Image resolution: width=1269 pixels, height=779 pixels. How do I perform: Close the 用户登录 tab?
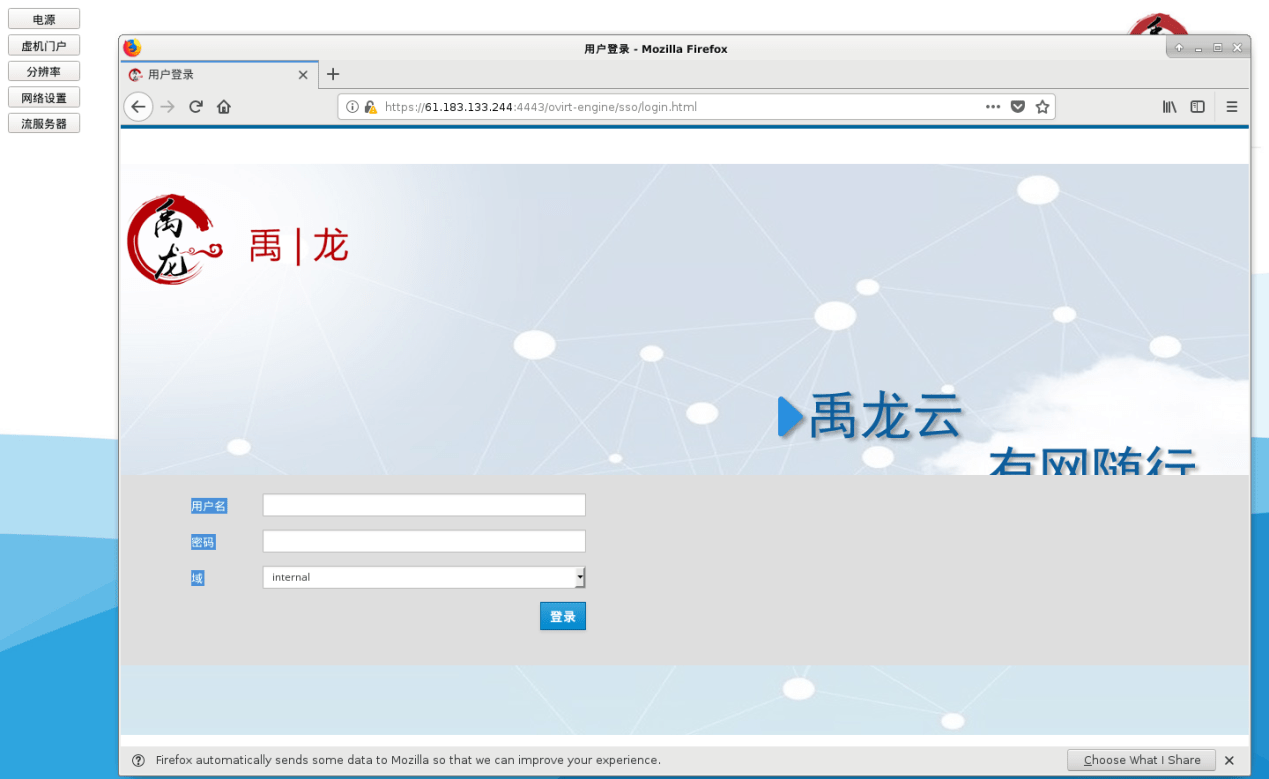303,75
